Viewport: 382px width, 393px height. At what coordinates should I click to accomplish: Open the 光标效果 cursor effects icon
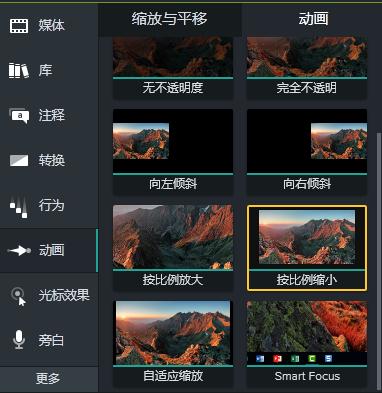point(18,296)
